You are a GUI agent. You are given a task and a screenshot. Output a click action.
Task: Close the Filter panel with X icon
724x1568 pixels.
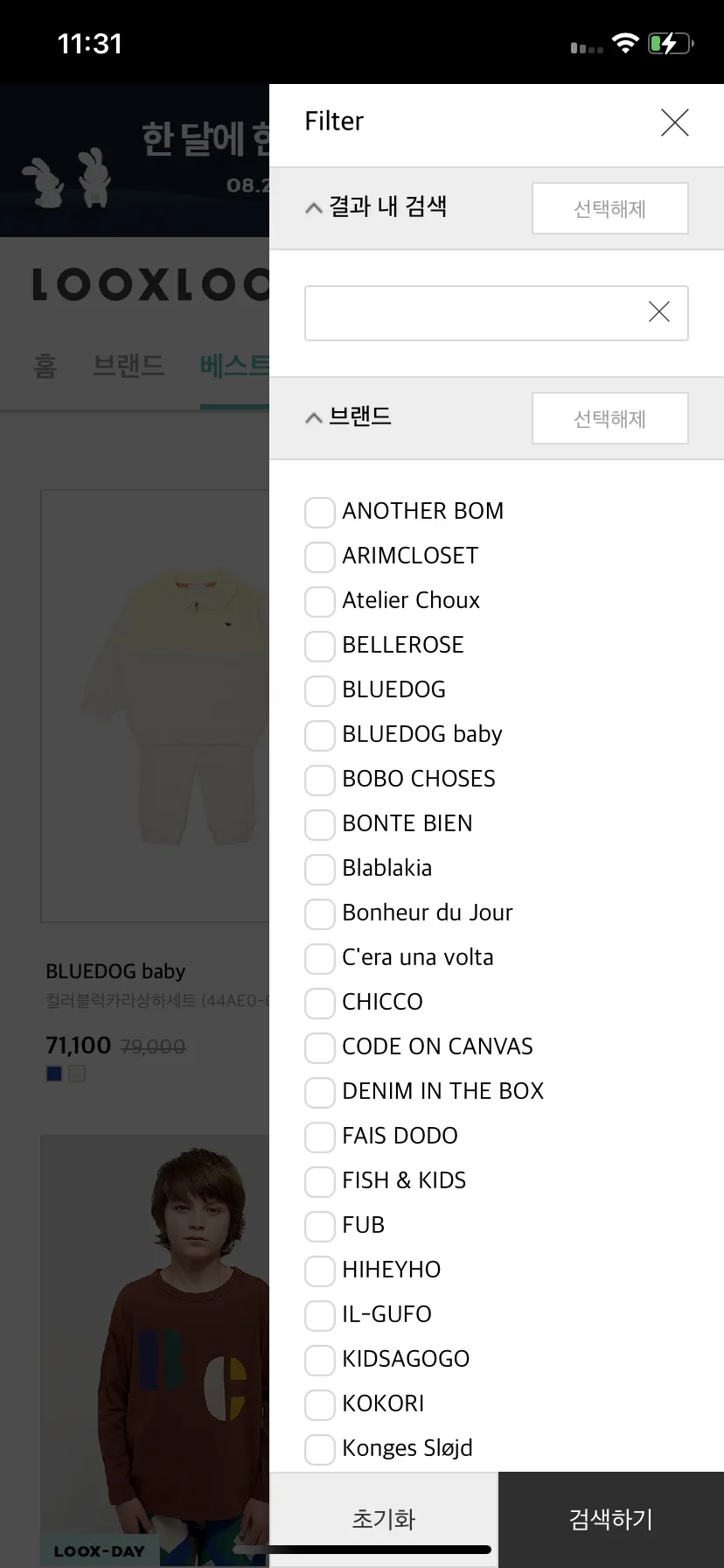(x=675, y=122)
